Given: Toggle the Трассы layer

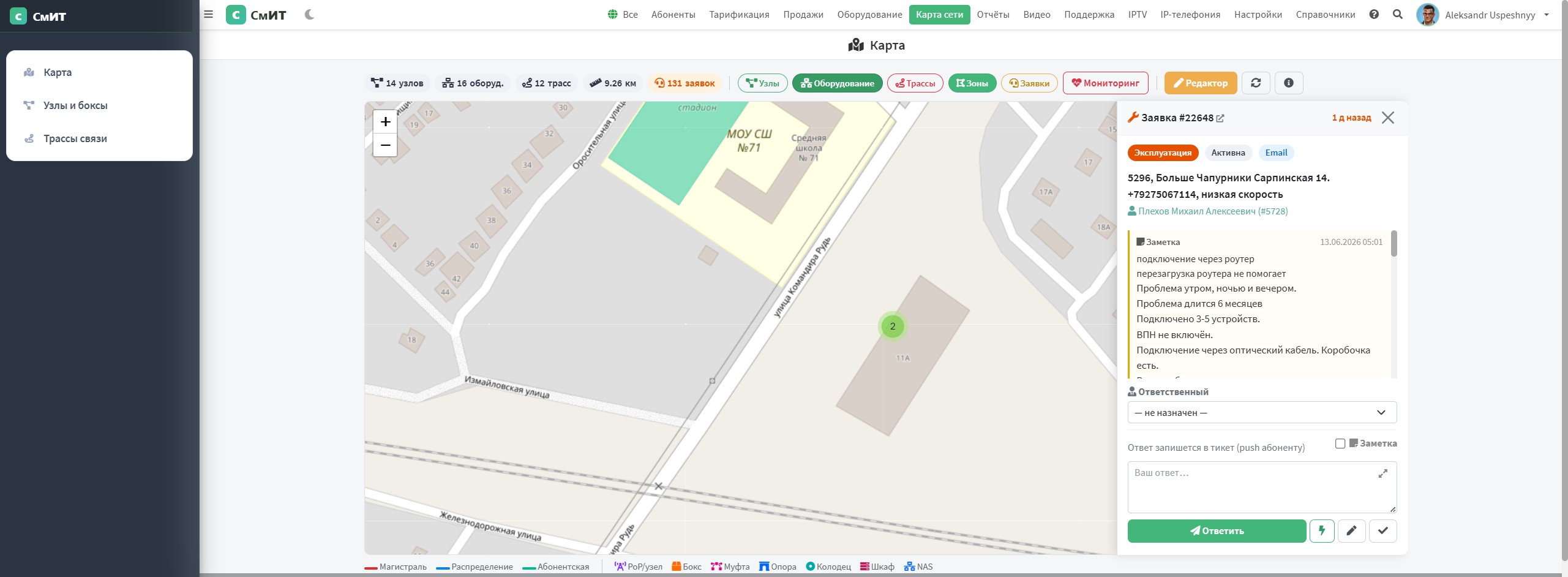Looking at the screenshot, I should tap(915, 83).
